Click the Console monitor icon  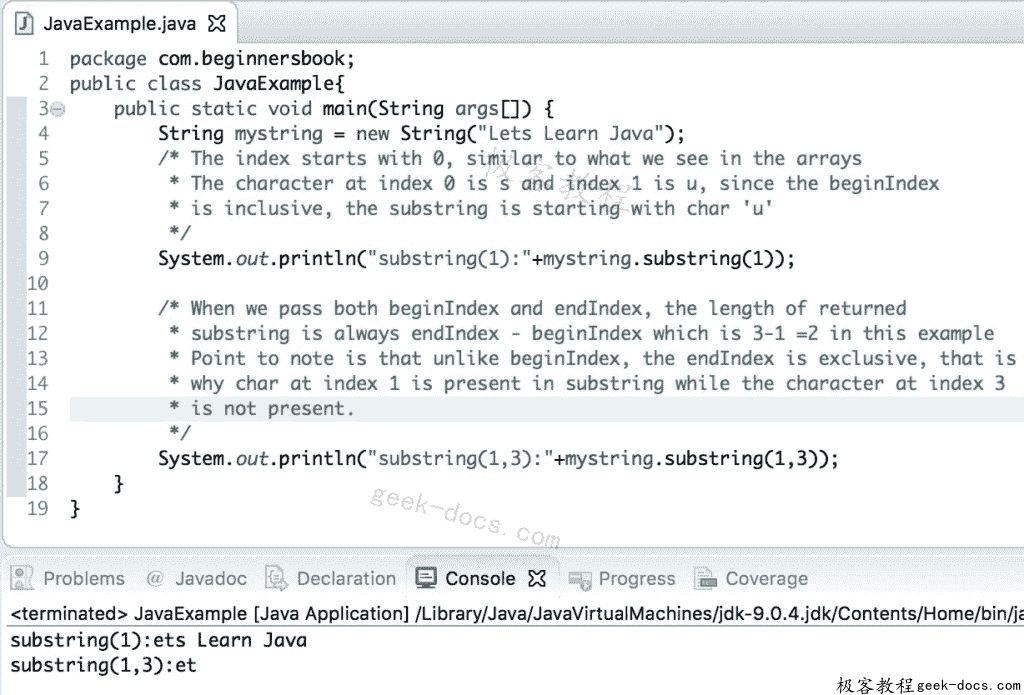pos(426,578)
